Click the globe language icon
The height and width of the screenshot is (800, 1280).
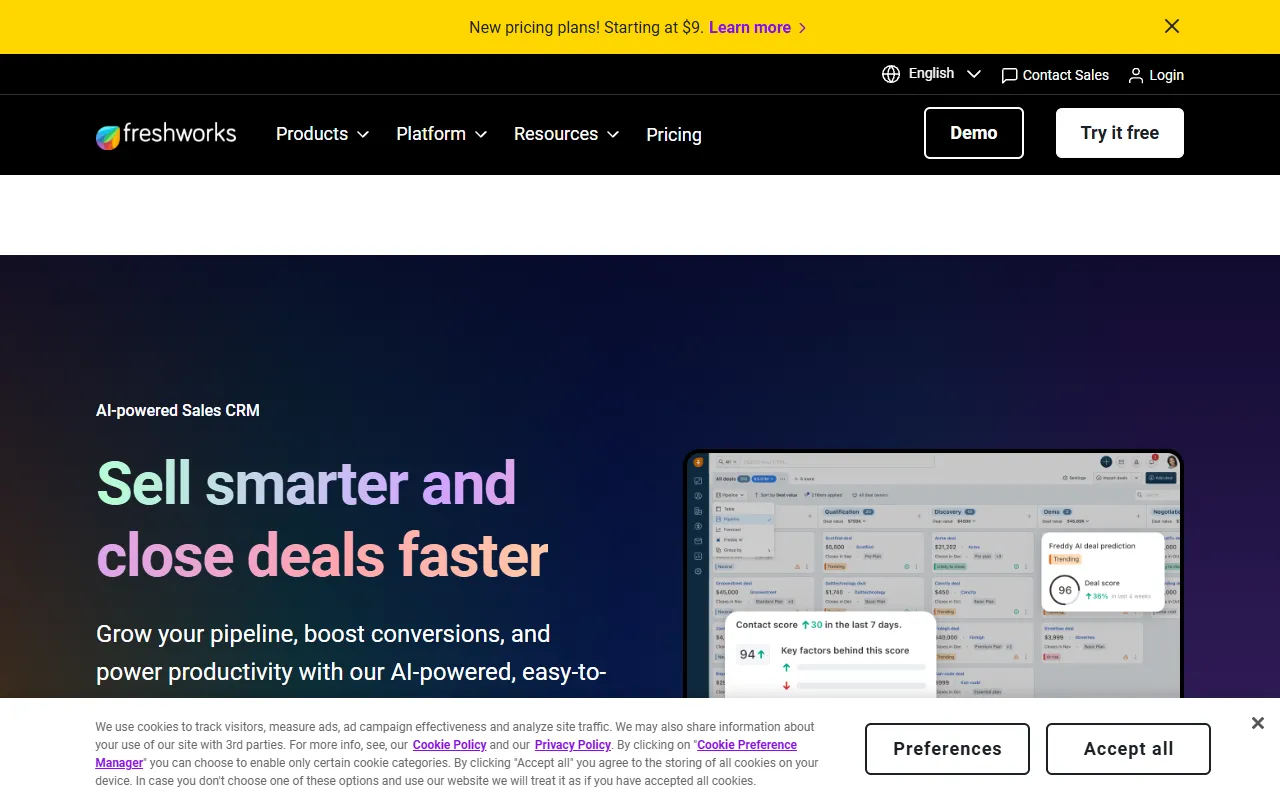891,74
